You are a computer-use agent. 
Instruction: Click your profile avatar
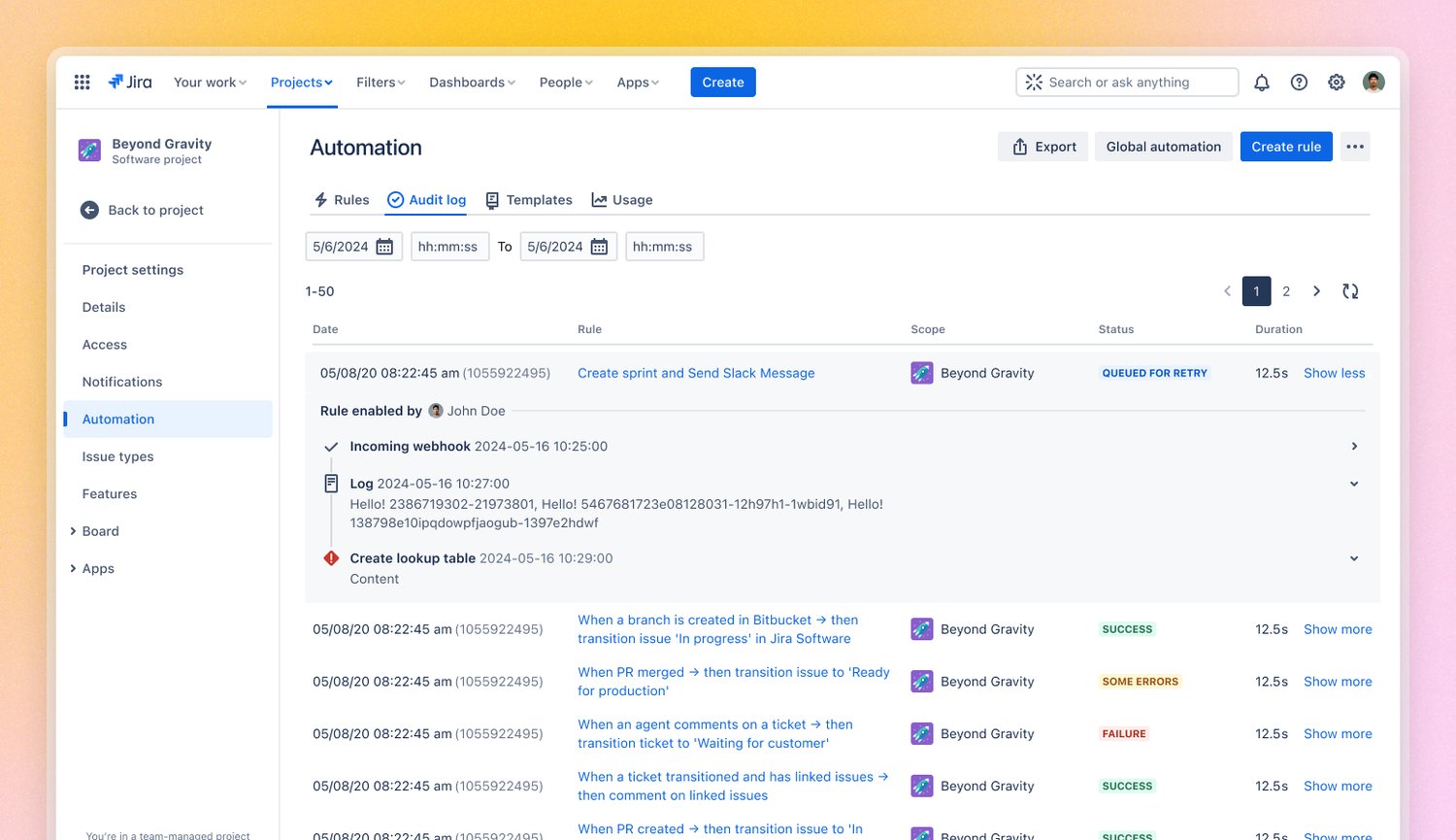click(x=1373, y=82)
